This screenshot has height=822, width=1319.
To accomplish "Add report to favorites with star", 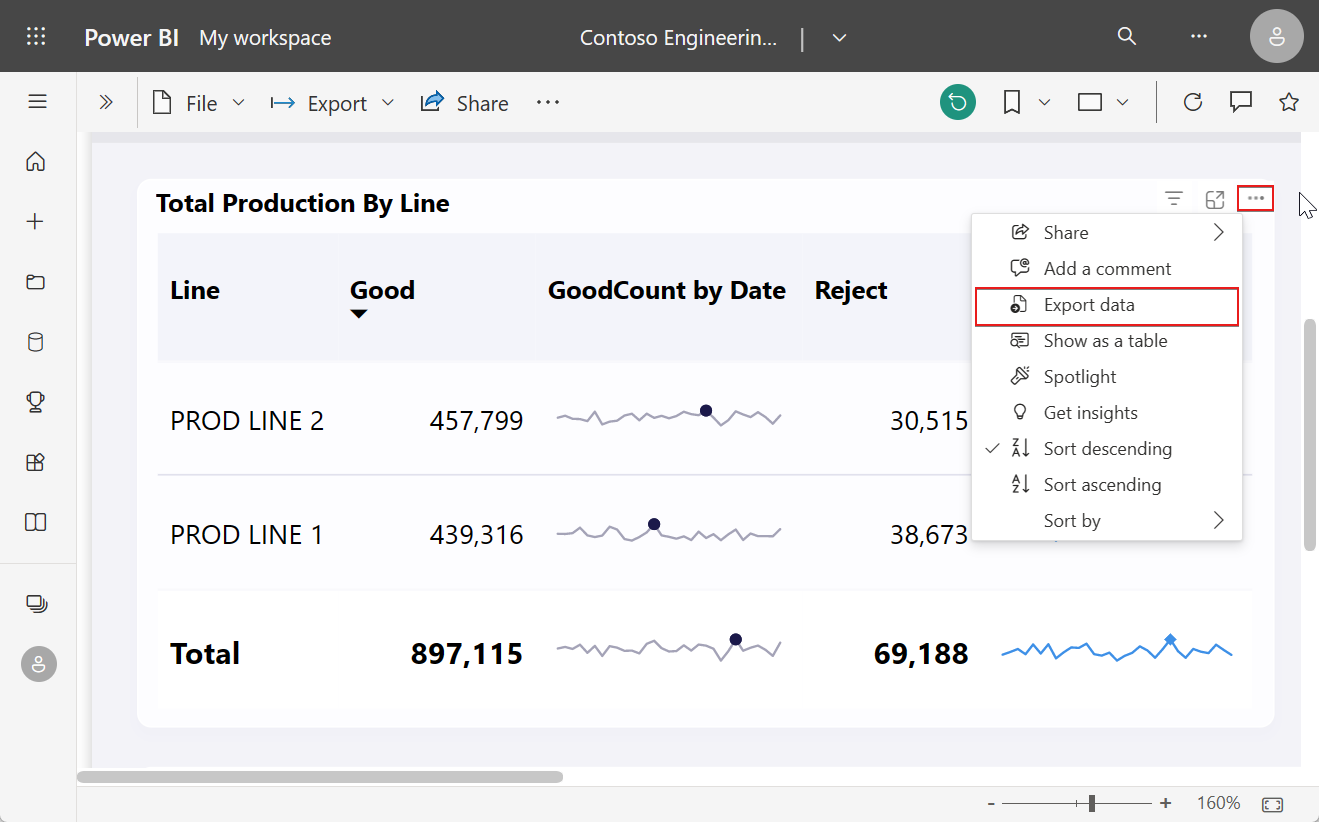I will pyautogui.click(x=1289, y=103).
